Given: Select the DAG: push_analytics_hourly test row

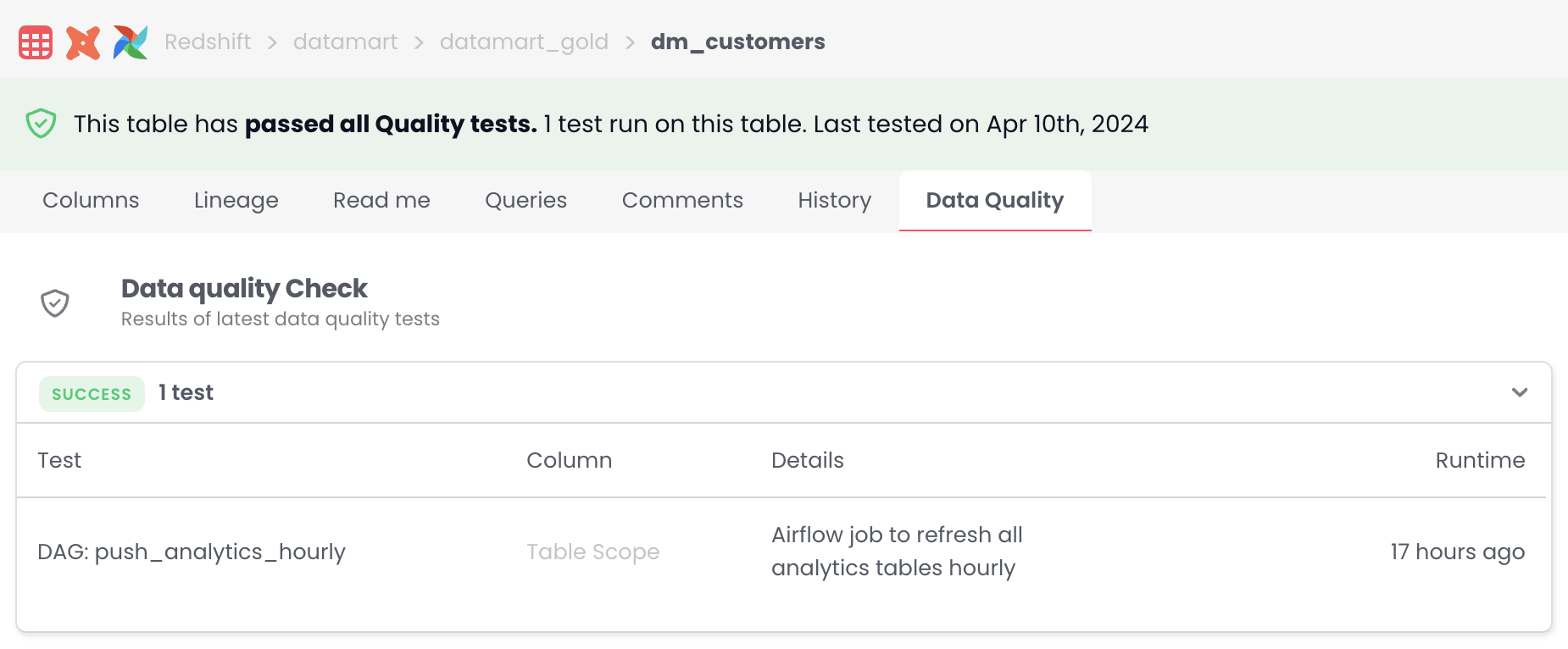Looking at the screenshot, I should (x=192, y=552).
